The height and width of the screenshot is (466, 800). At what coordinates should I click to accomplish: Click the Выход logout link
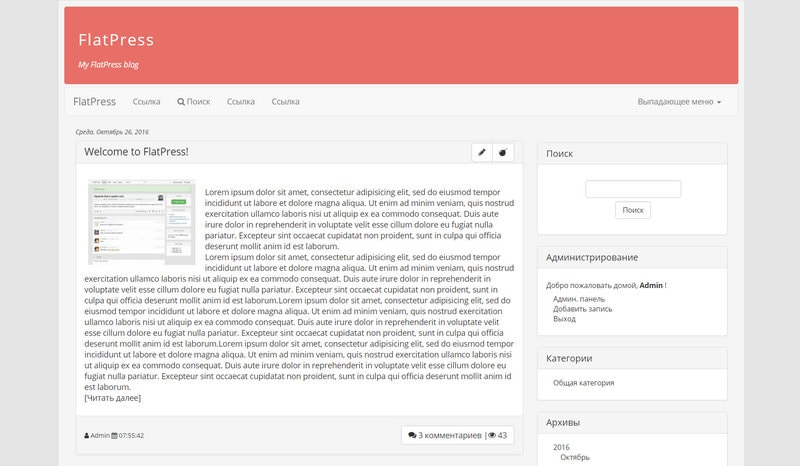click(x=564, y=319)
